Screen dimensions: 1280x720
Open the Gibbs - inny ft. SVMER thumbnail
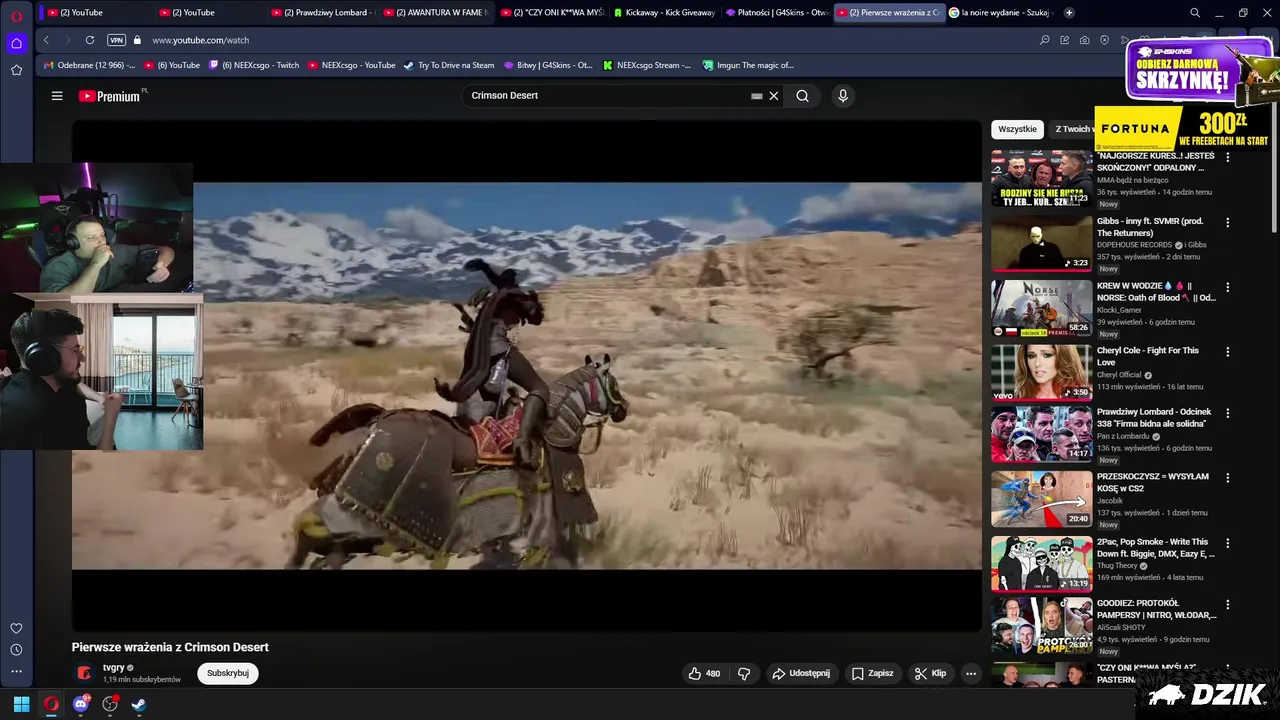click(1041, 243)
